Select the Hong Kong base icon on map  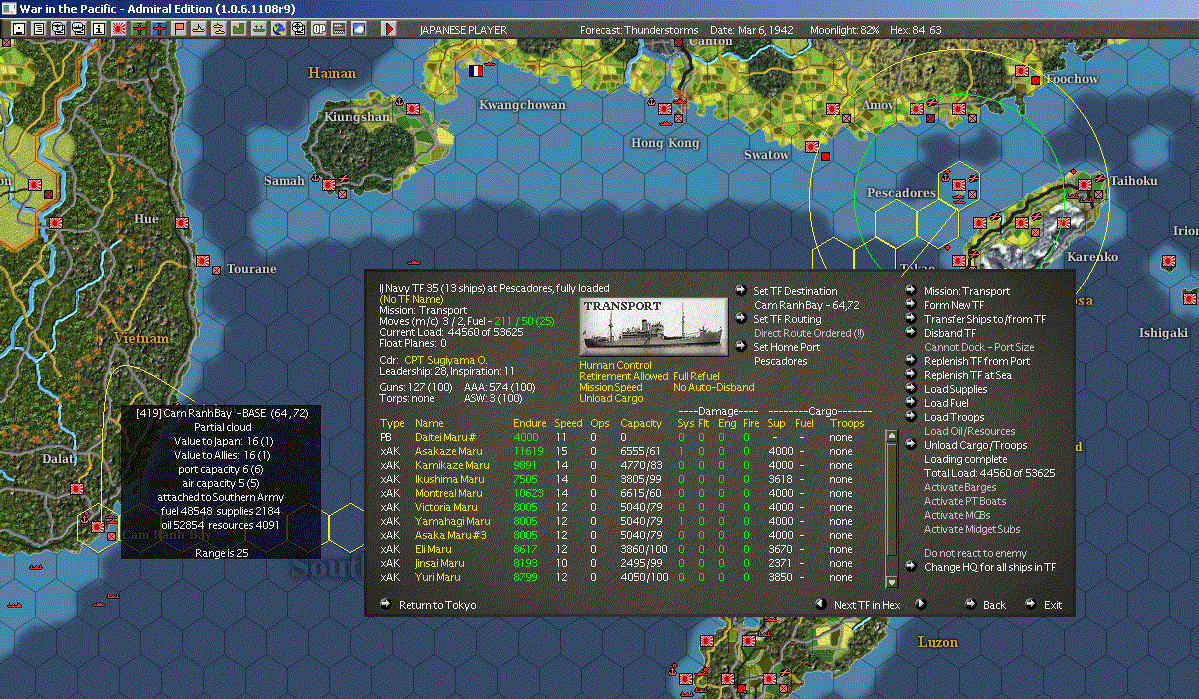pyautogui.click(x=665, y=109)
